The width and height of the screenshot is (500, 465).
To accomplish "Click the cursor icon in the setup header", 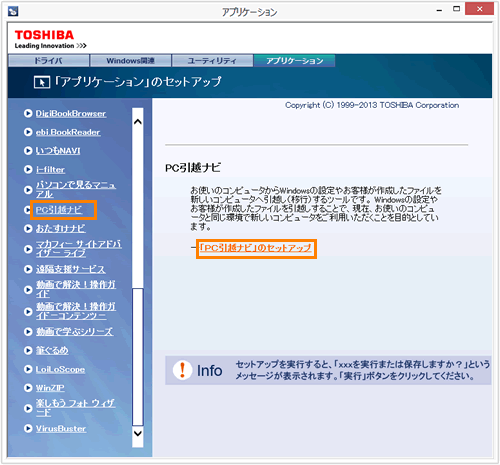I will point(42,82).
